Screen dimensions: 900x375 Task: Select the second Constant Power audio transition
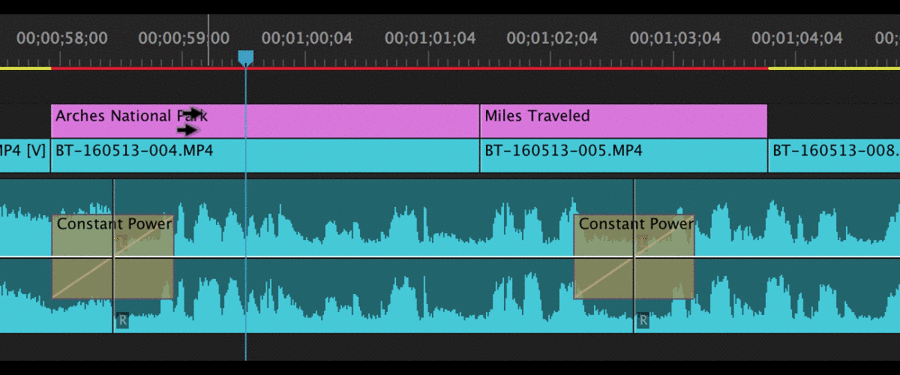point(634,257)
